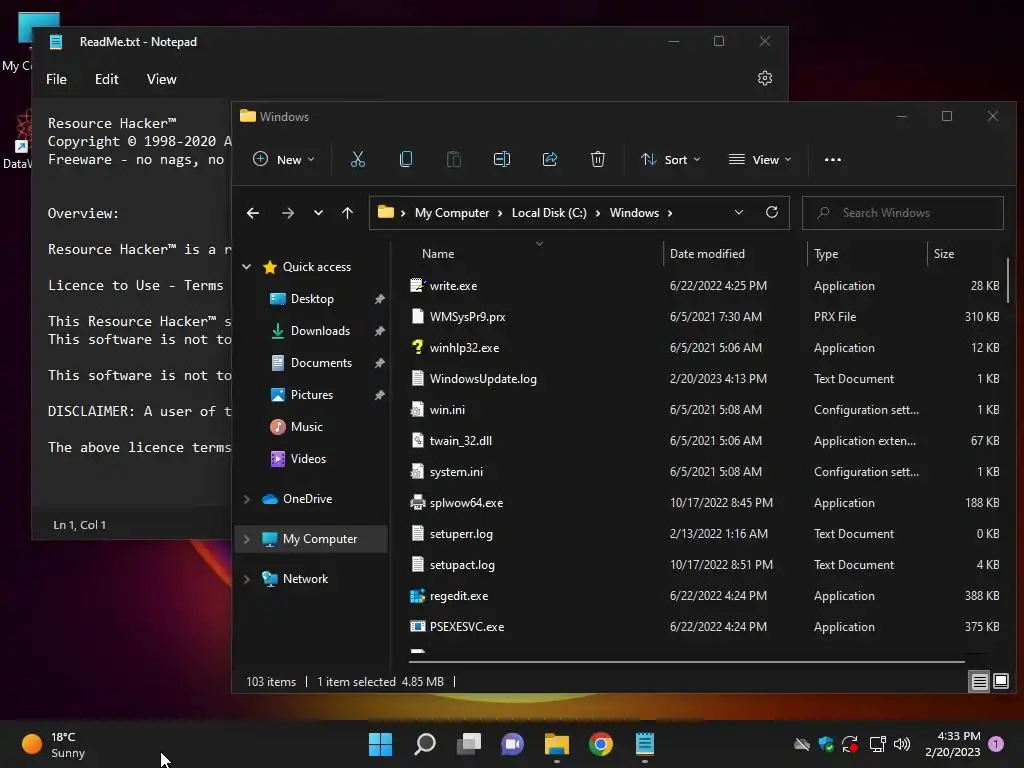This screenshot has width=1024, height=768.
Task: Sort by the Type column header
Action: click(826, 254)
